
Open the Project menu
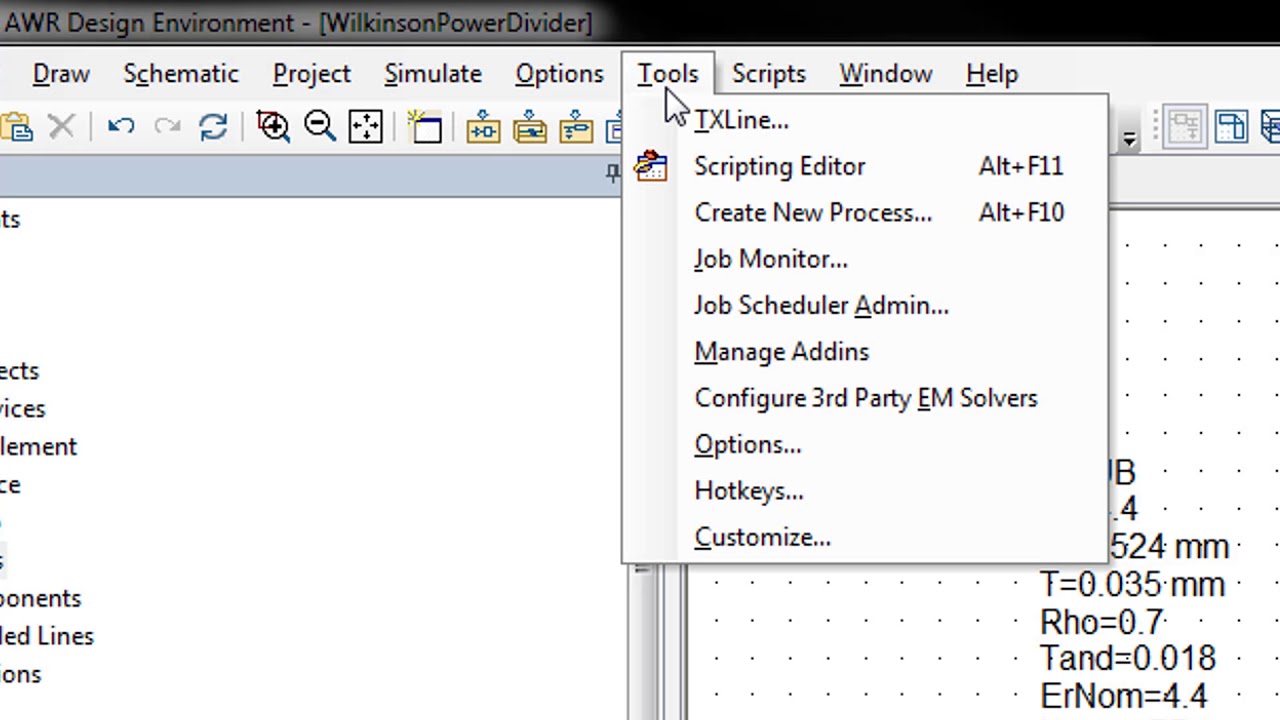(x=312, y=74)
